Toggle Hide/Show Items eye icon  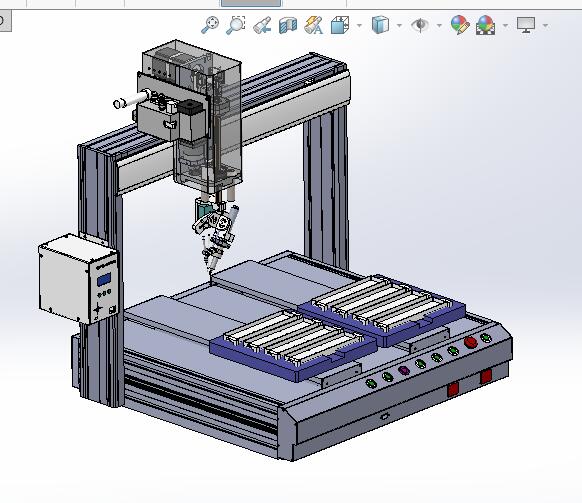click(420, 25)
